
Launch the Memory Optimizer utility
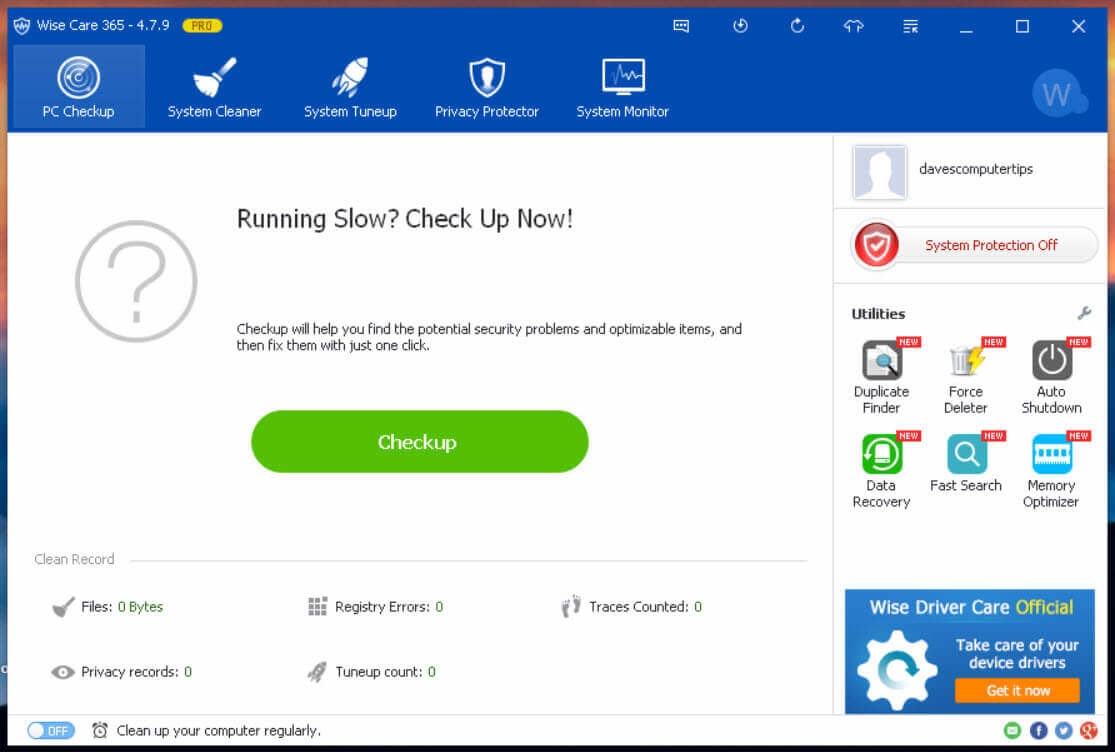pos(1052,471)
